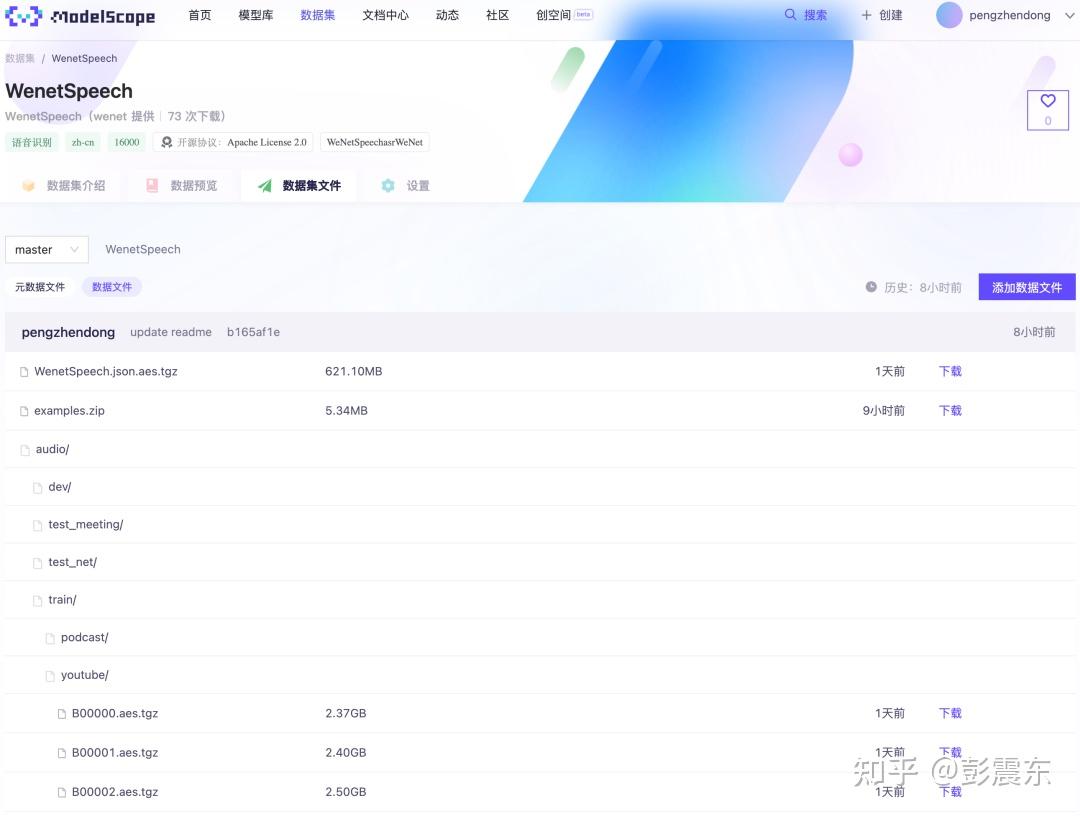
Task: Open 文档中心 in the top navigation
Action: tap(385, 15)
